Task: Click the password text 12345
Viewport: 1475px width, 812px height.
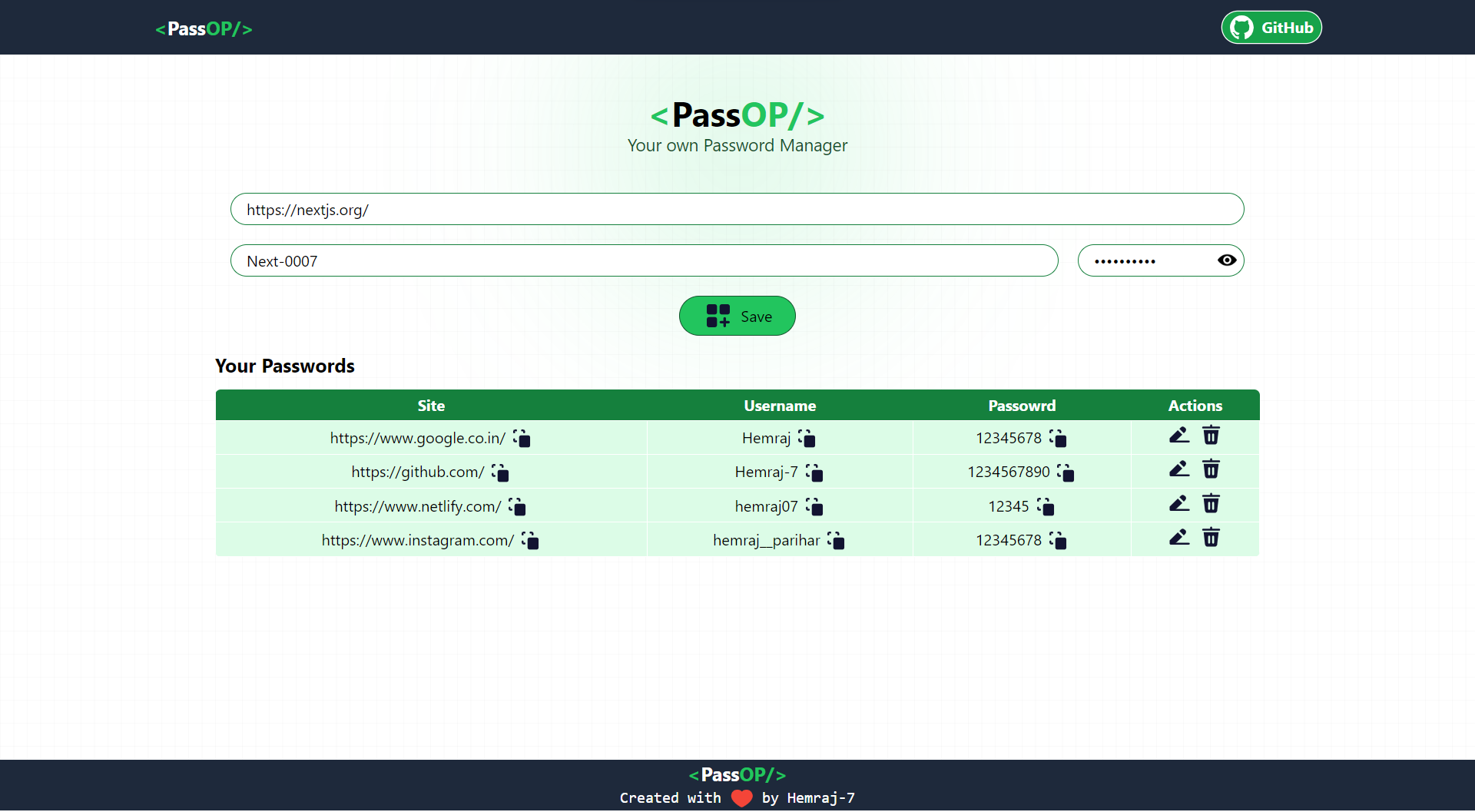Action: click(x=1009, y=506)
